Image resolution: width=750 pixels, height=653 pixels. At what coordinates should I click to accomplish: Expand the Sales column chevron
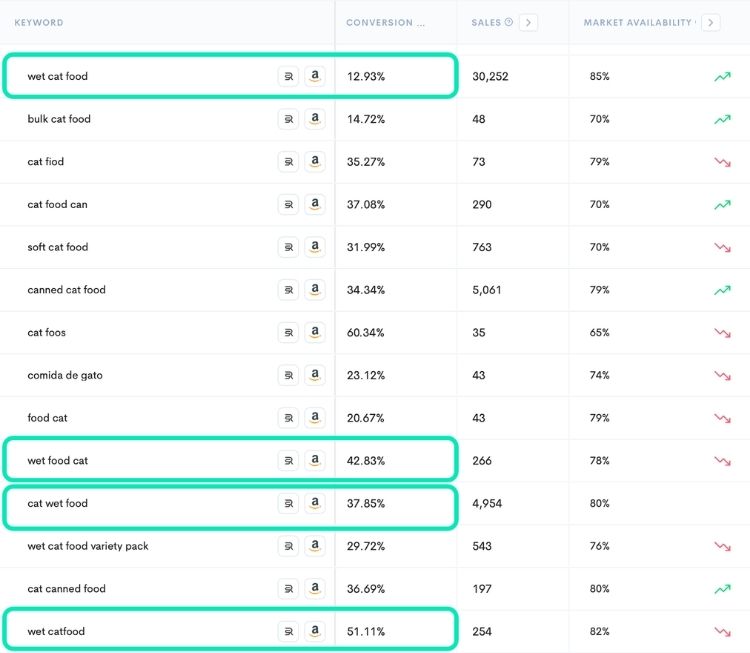[528, 22]
